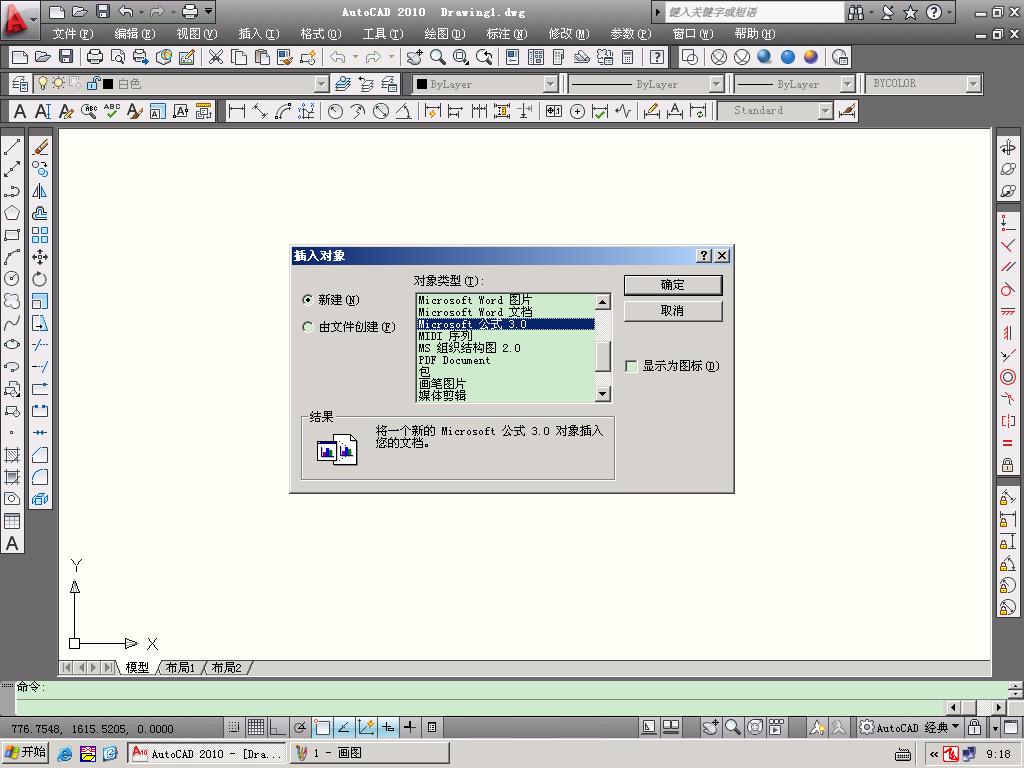Image resolution: width=1024 pixels, height=768 pixels.
Task: Toggle Object Snap in the status bar
Action: coord(322,727)
